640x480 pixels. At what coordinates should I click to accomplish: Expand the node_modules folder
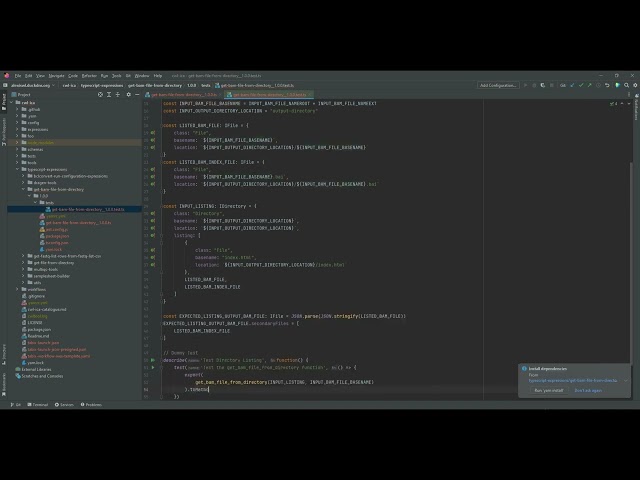coord(17,142)
